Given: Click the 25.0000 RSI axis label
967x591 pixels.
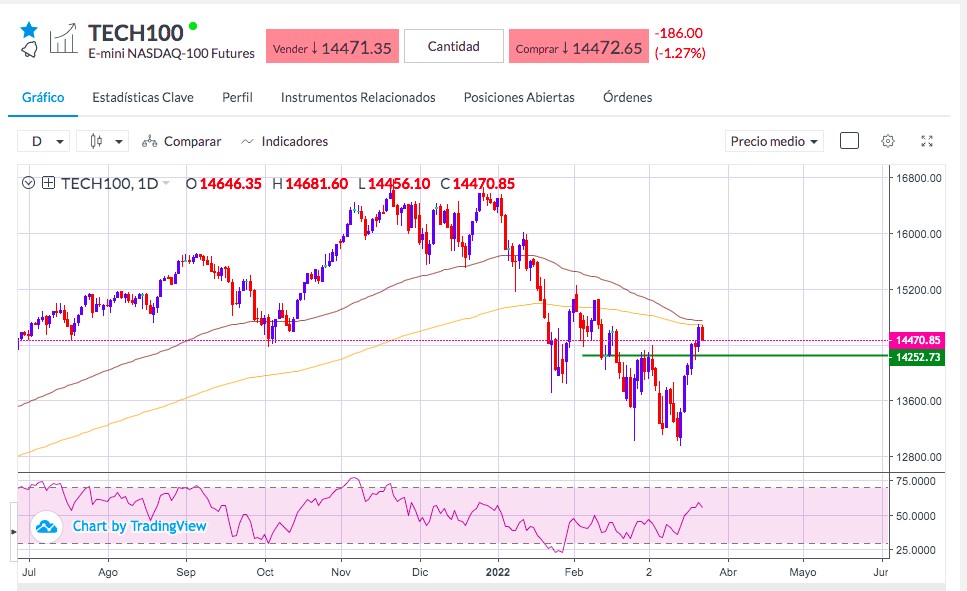Looking at the screenshot, I should tap(915, 550).
